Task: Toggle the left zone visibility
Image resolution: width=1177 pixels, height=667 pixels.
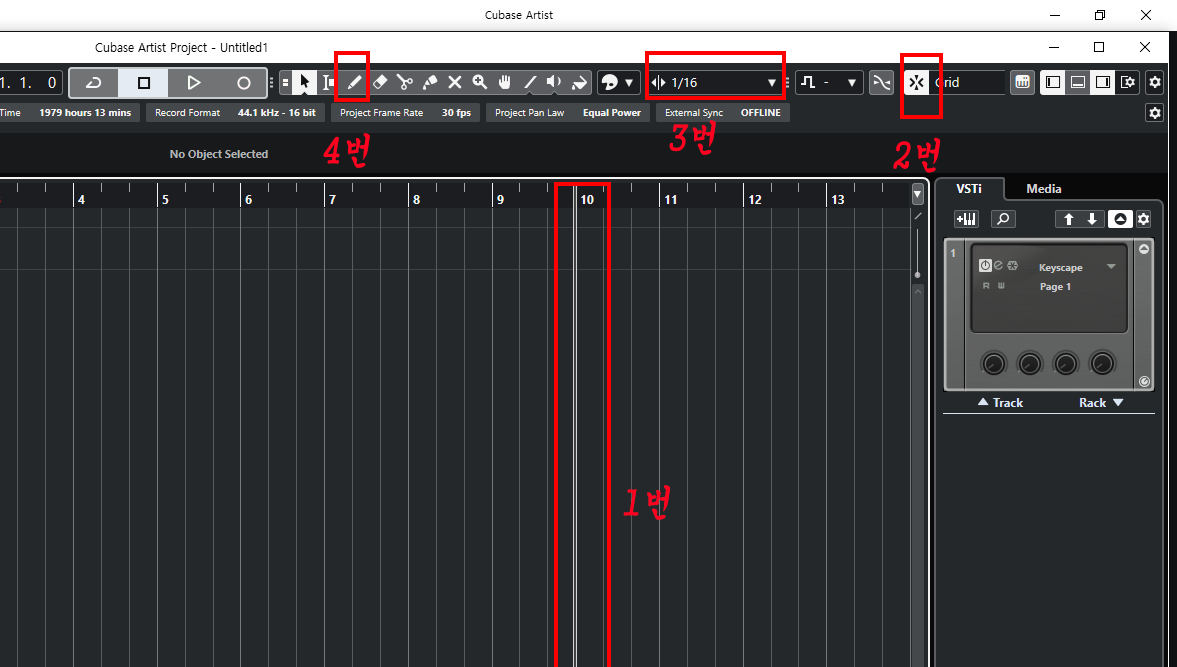Action: (x=1053, y=83)
